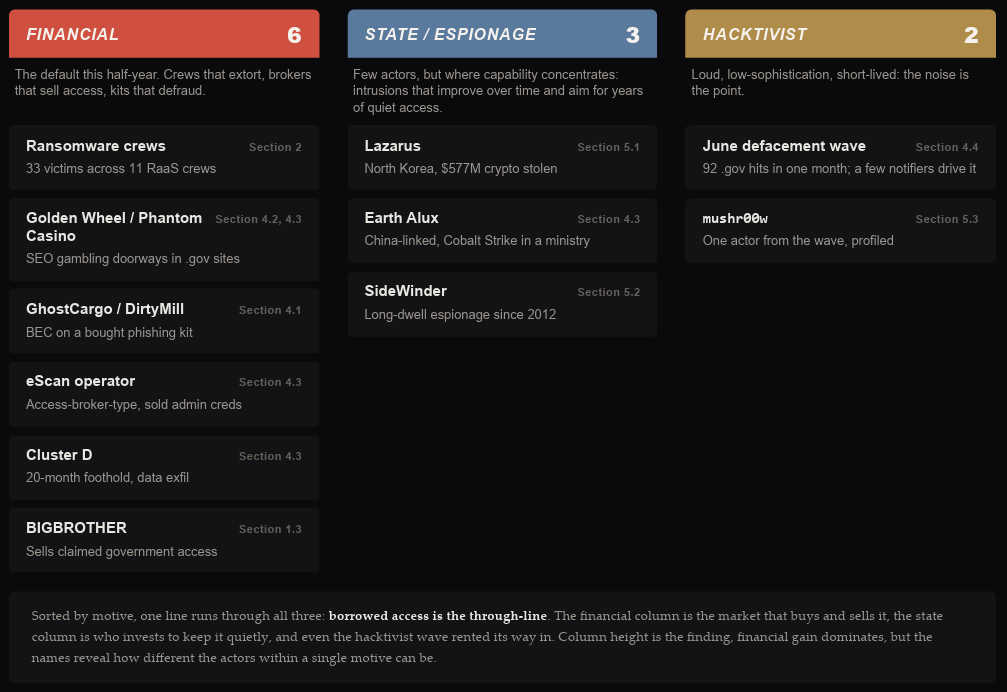
Task: Open the Lazarus actor card
Action: click(502, 157)
